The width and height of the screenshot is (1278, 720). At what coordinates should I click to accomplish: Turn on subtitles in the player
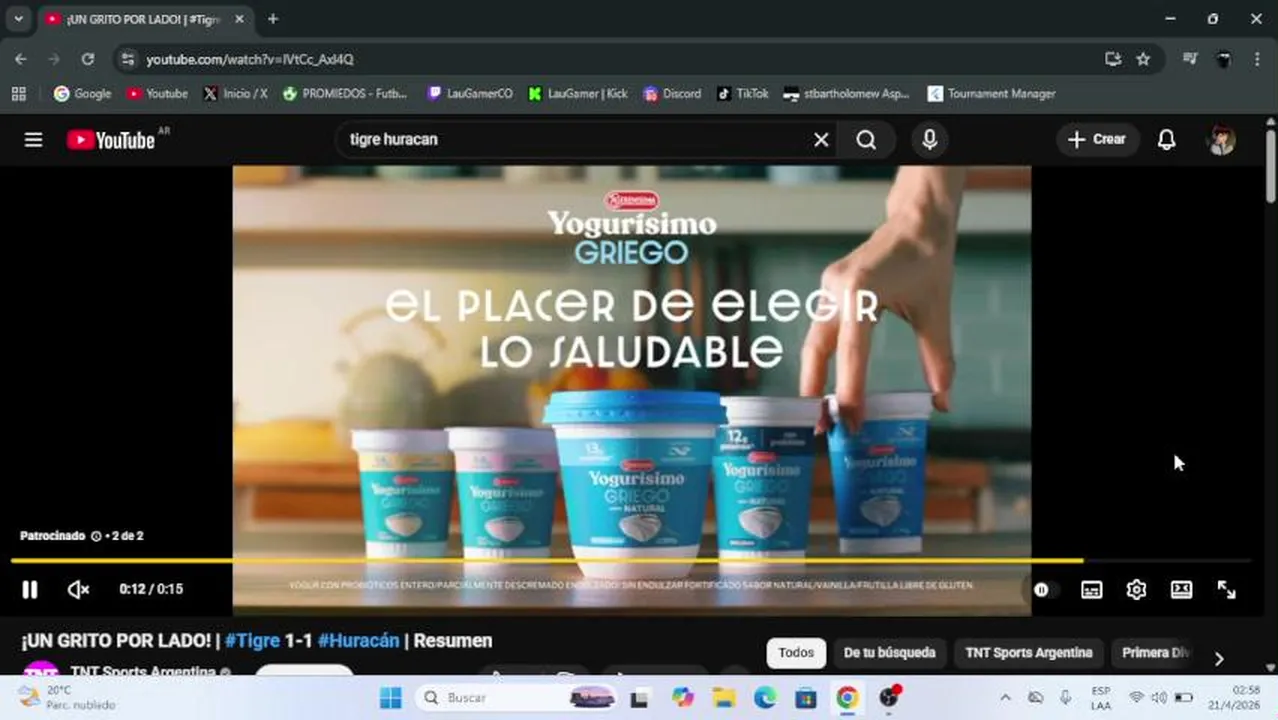(x=1091, y=590)
